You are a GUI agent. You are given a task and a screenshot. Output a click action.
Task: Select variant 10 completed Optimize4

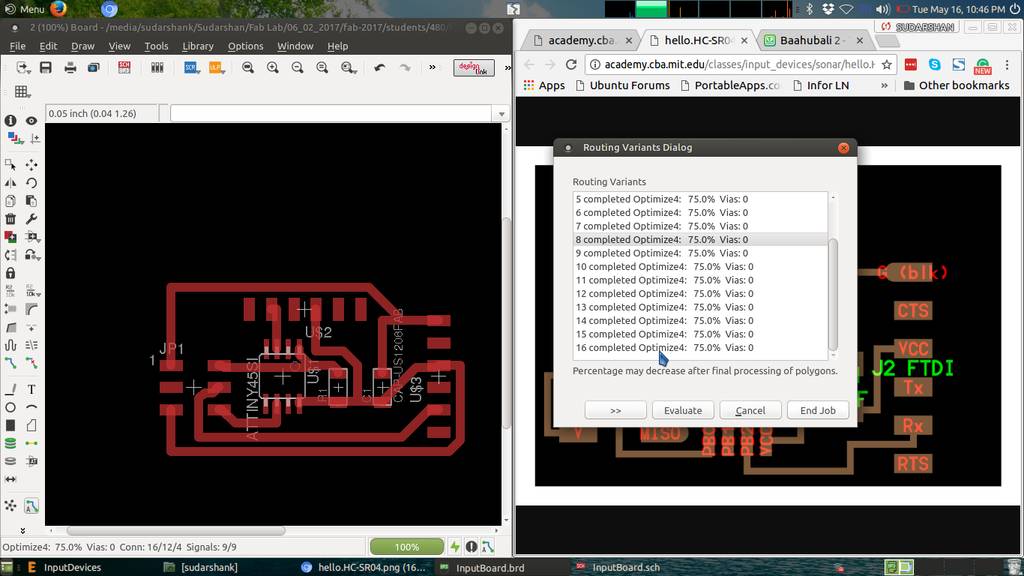(700, 266)
